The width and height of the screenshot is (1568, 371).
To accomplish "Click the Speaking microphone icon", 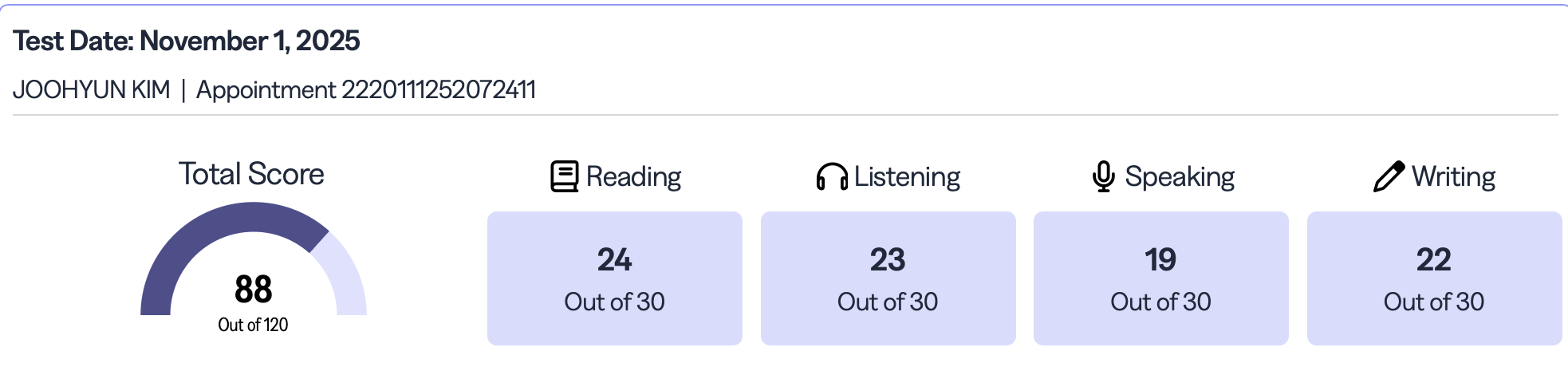I will [x=1103, y=176].
